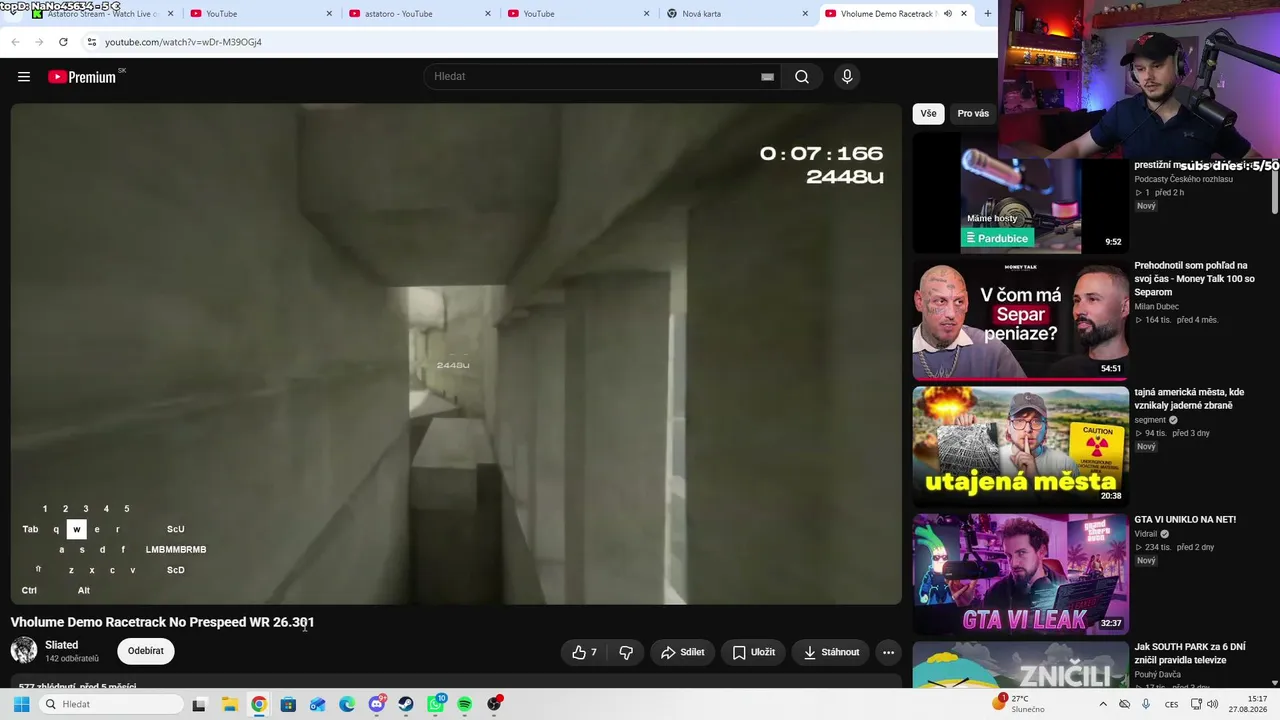The height and width of the screenshot is (720, 1280).
Task: Open the Podcasty Českého rozhlasu channel link
Action: coord(1183,179)
